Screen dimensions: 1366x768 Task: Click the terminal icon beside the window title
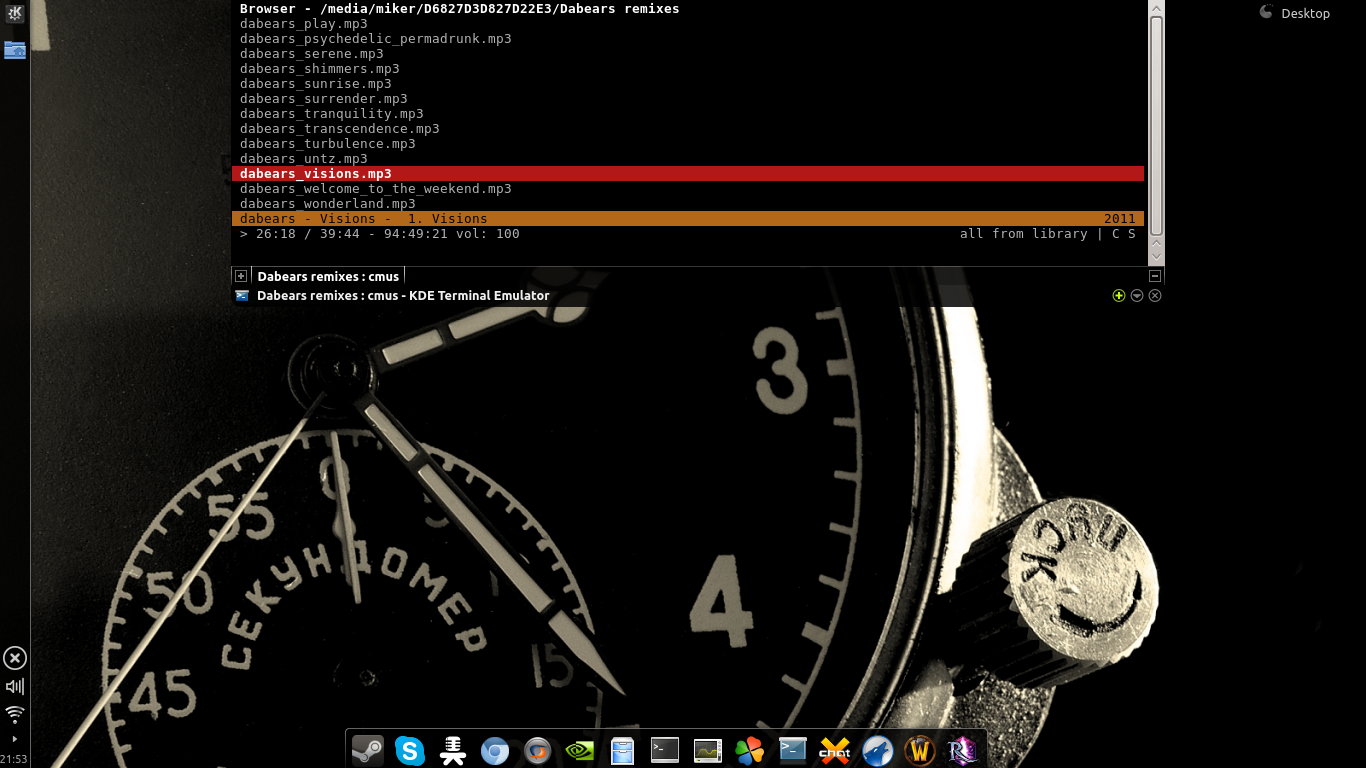(x=242, y=296)
